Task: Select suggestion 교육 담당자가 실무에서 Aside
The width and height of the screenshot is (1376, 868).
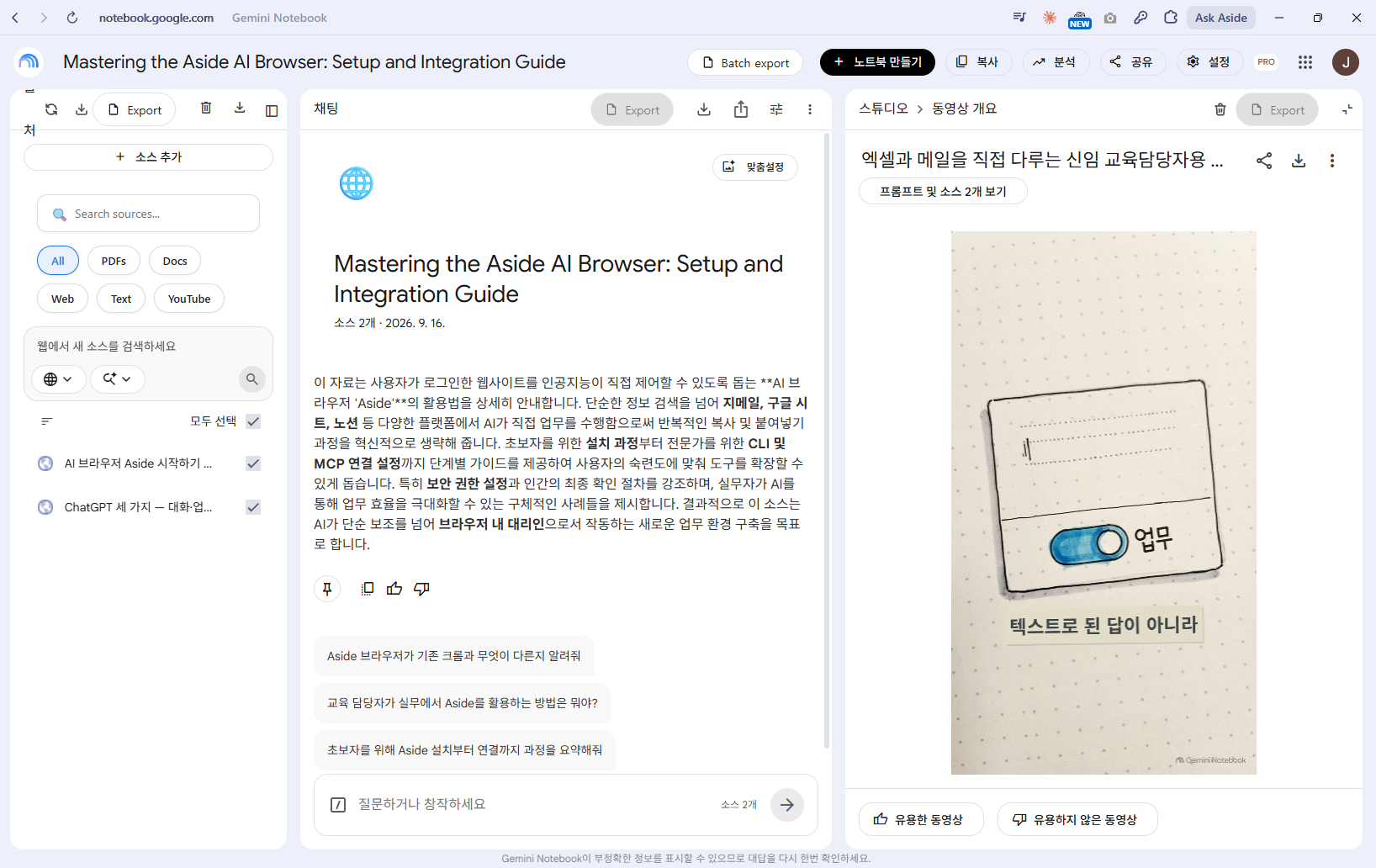Action: (463, 703)
